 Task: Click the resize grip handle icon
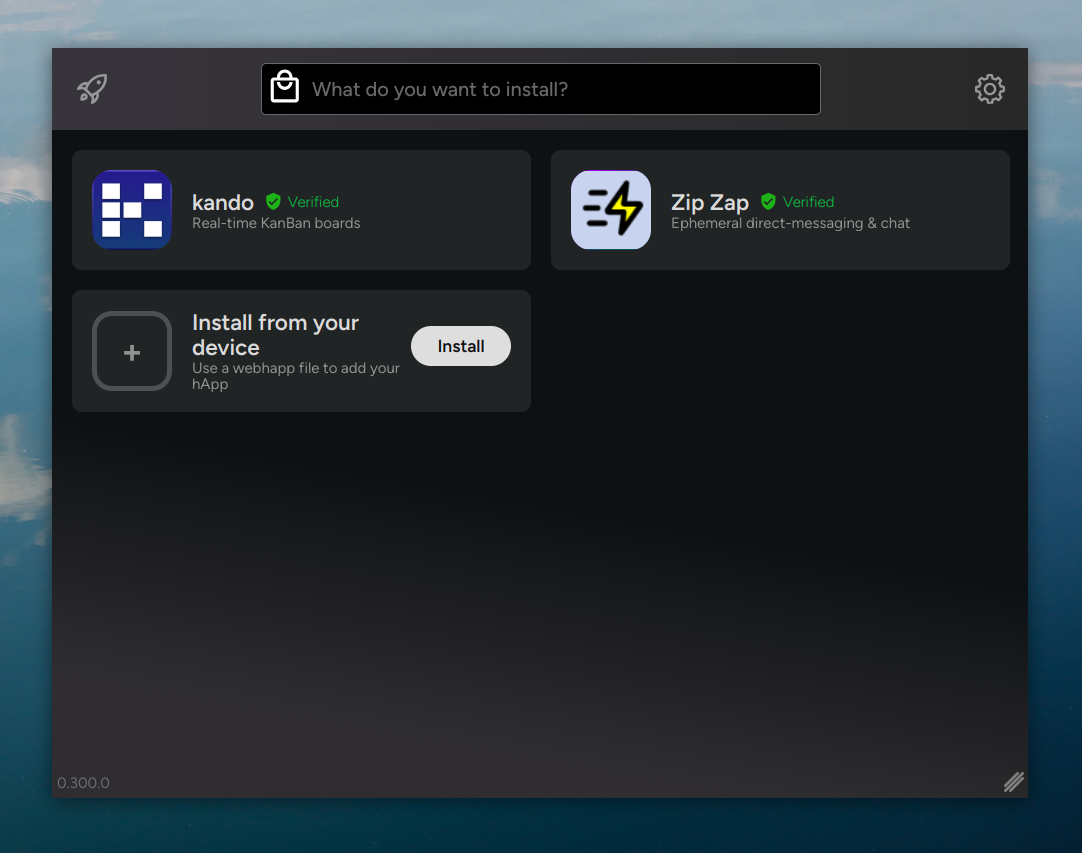click(x=1014, y=782)
